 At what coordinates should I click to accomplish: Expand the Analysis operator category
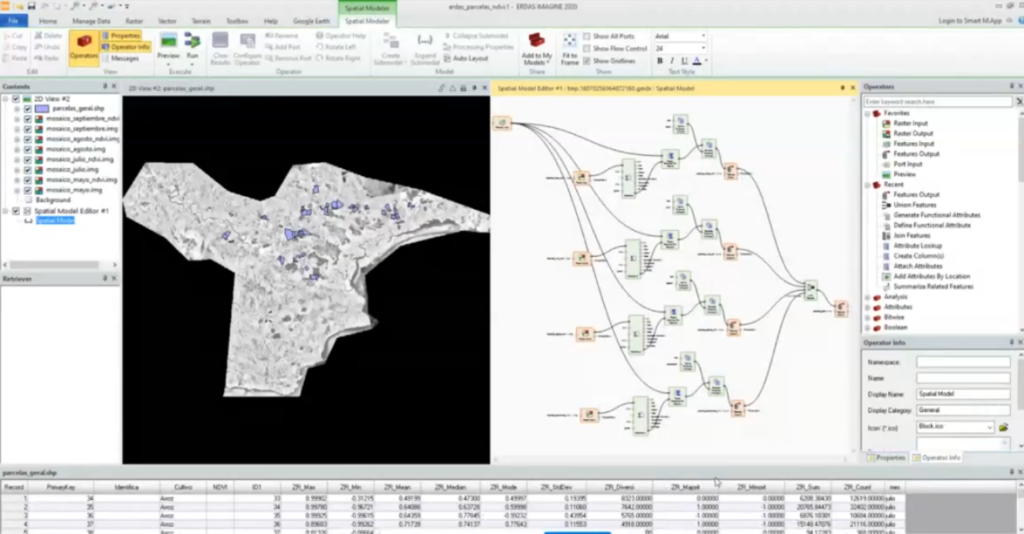(x=868, y=296)
